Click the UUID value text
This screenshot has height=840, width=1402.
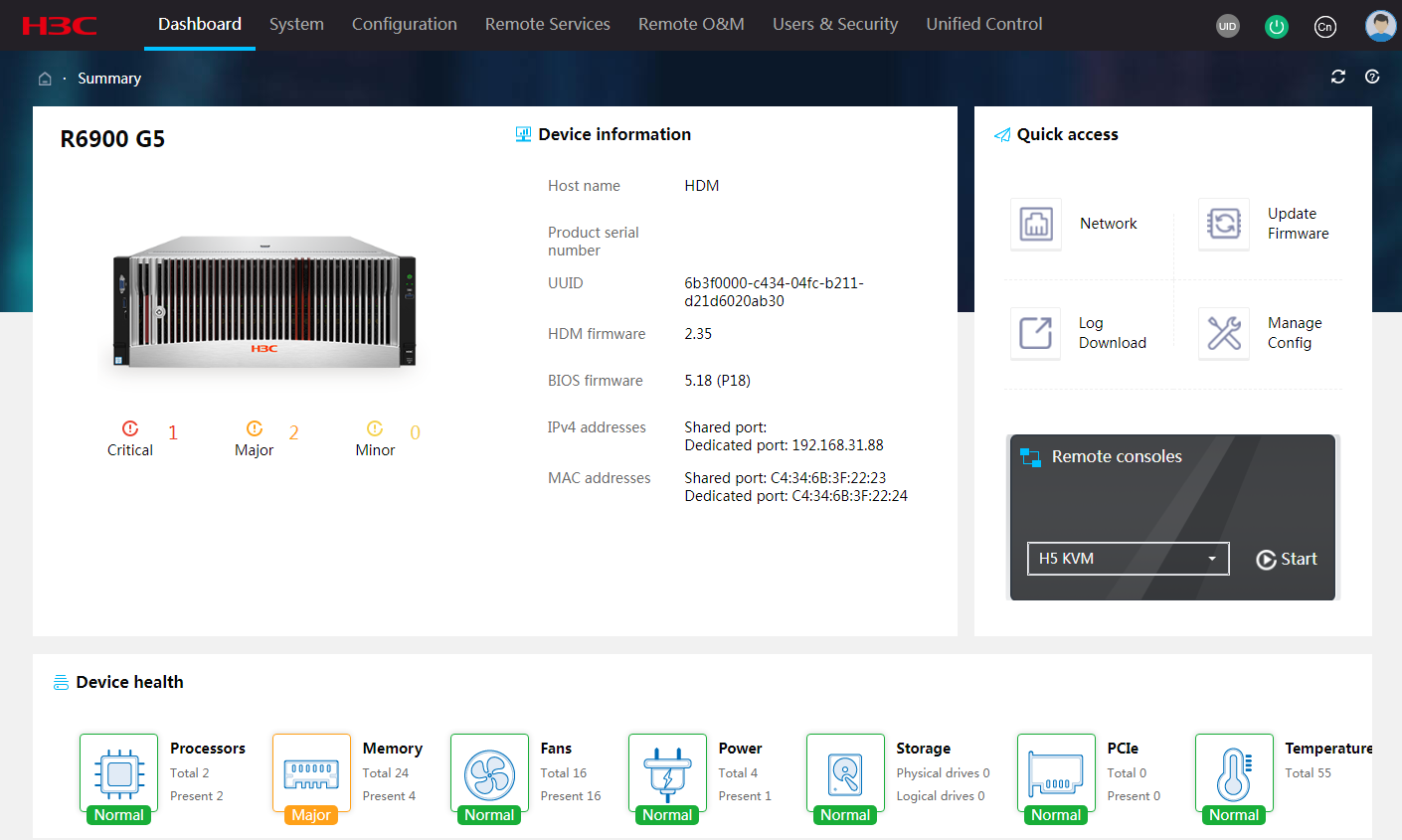(774, 292)
